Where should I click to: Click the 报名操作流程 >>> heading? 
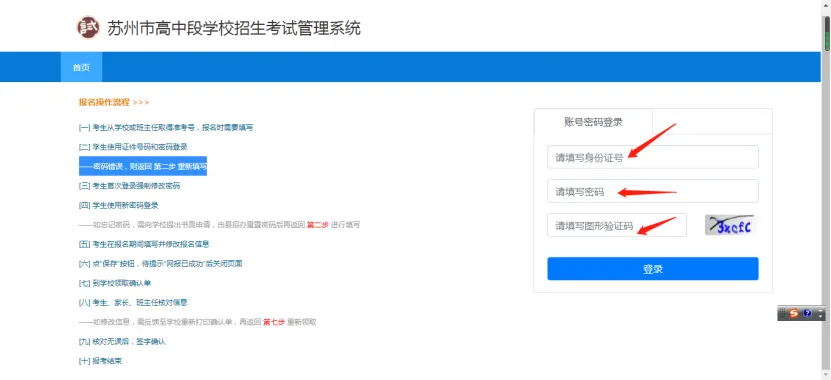(114, 102)
